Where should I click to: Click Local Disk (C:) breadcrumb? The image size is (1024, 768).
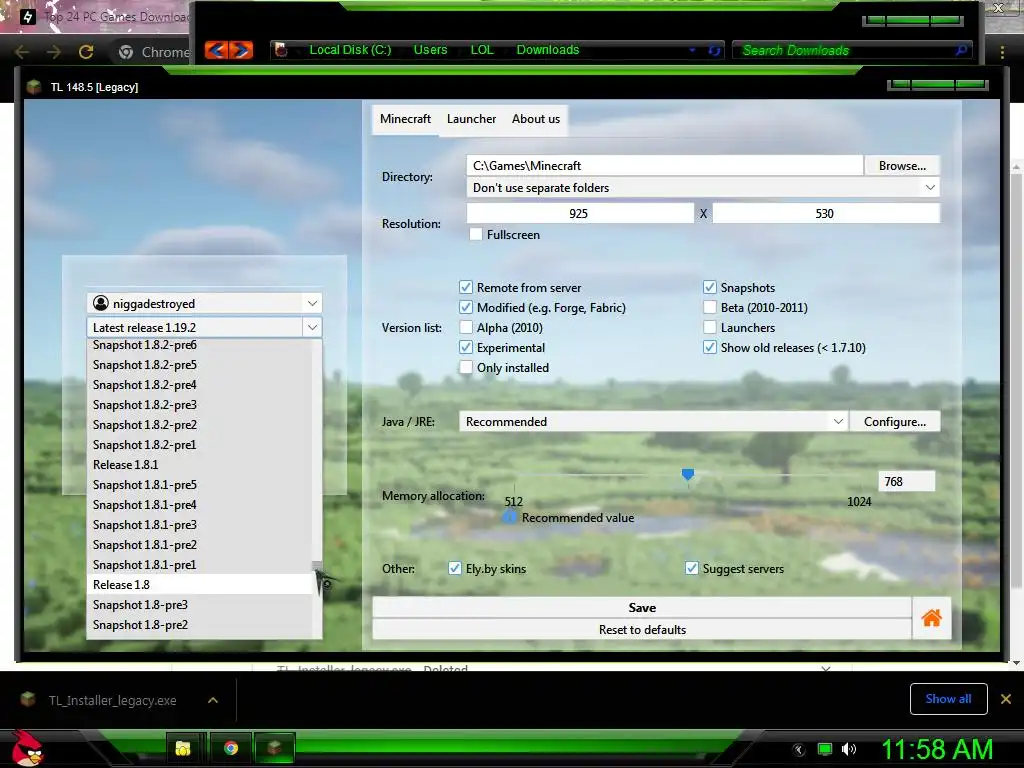[x=350, y=50]
